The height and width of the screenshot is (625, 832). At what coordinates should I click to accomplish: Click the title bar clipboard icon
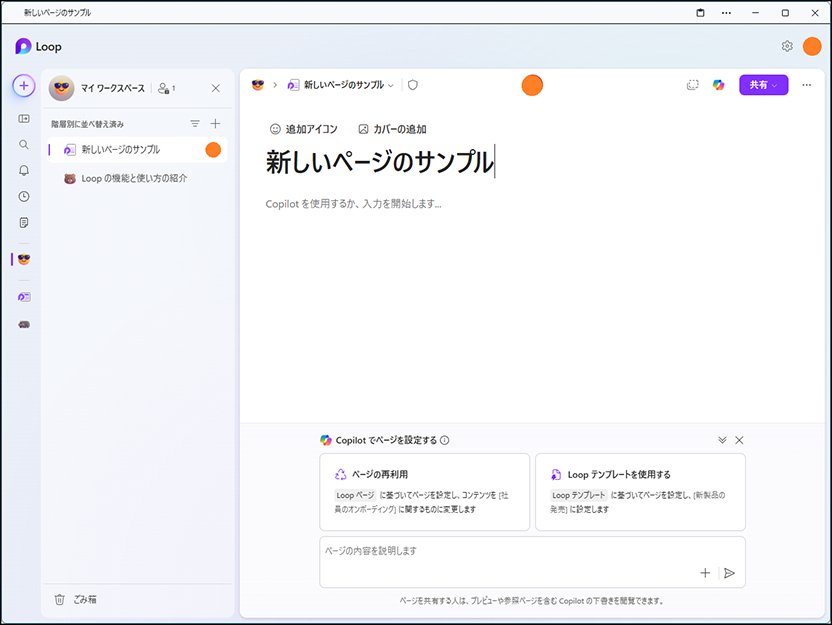point(700,13)
